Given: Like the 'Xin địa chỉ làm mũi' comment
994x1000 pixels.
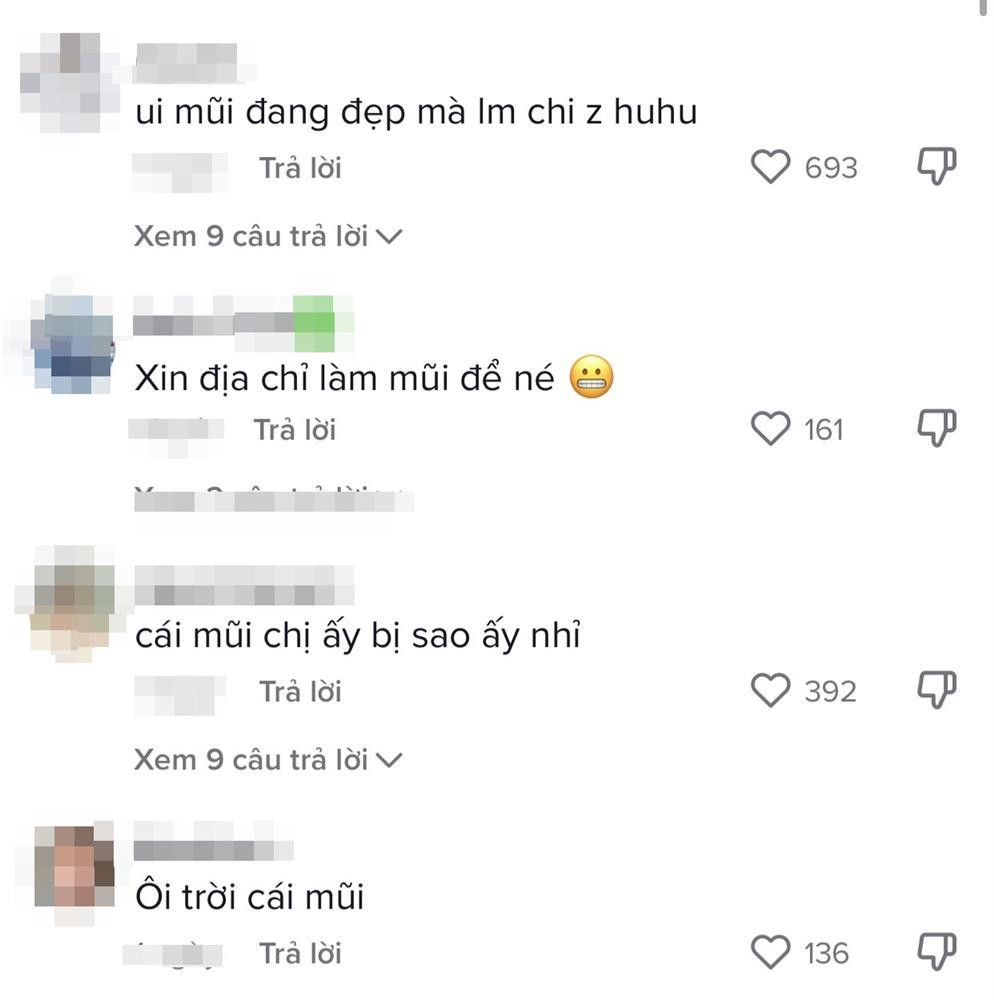Looking at the screenshot, I should (770, 428).
